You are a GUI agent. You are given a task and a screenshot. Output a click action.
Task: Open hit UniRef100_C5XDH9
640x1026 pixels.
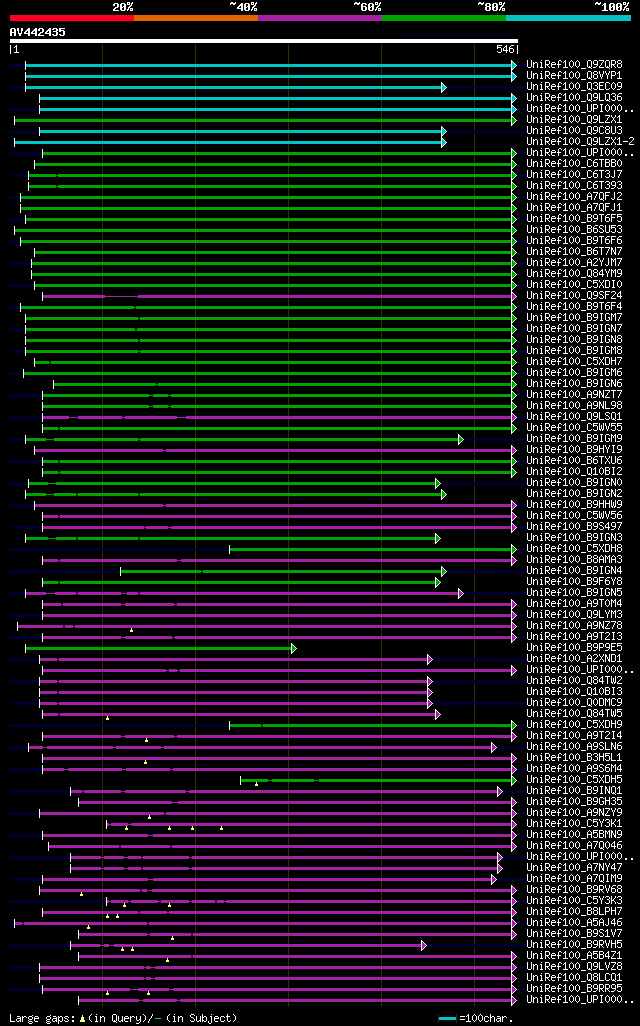point(575,724)
